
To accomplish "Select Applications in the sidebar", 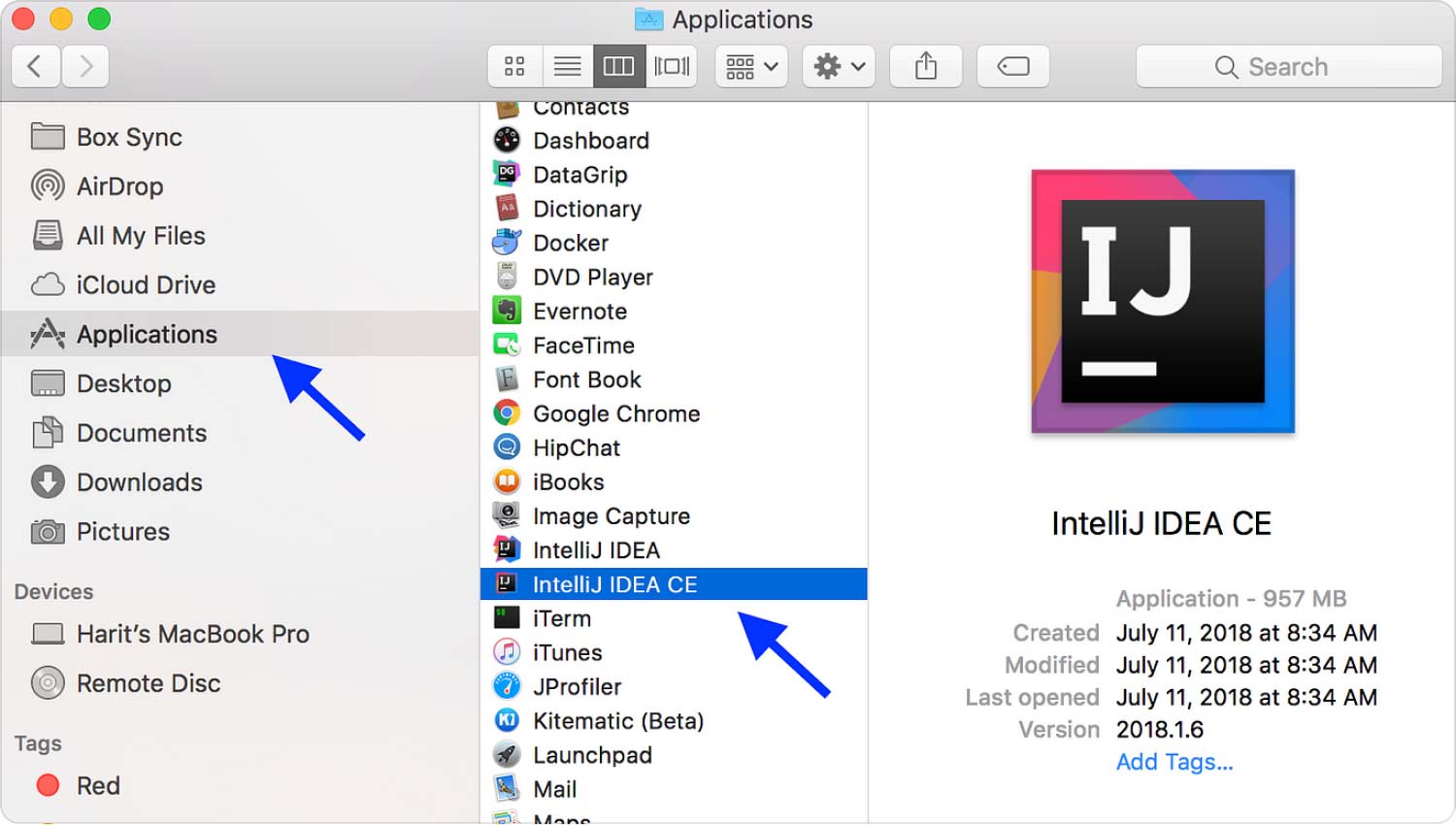I will click(x=240, y=334).
